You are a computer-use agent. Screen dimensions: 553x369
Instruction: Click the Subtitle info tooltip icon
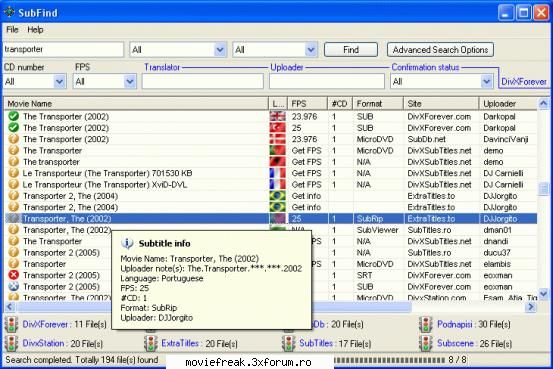tap(127, 243)
